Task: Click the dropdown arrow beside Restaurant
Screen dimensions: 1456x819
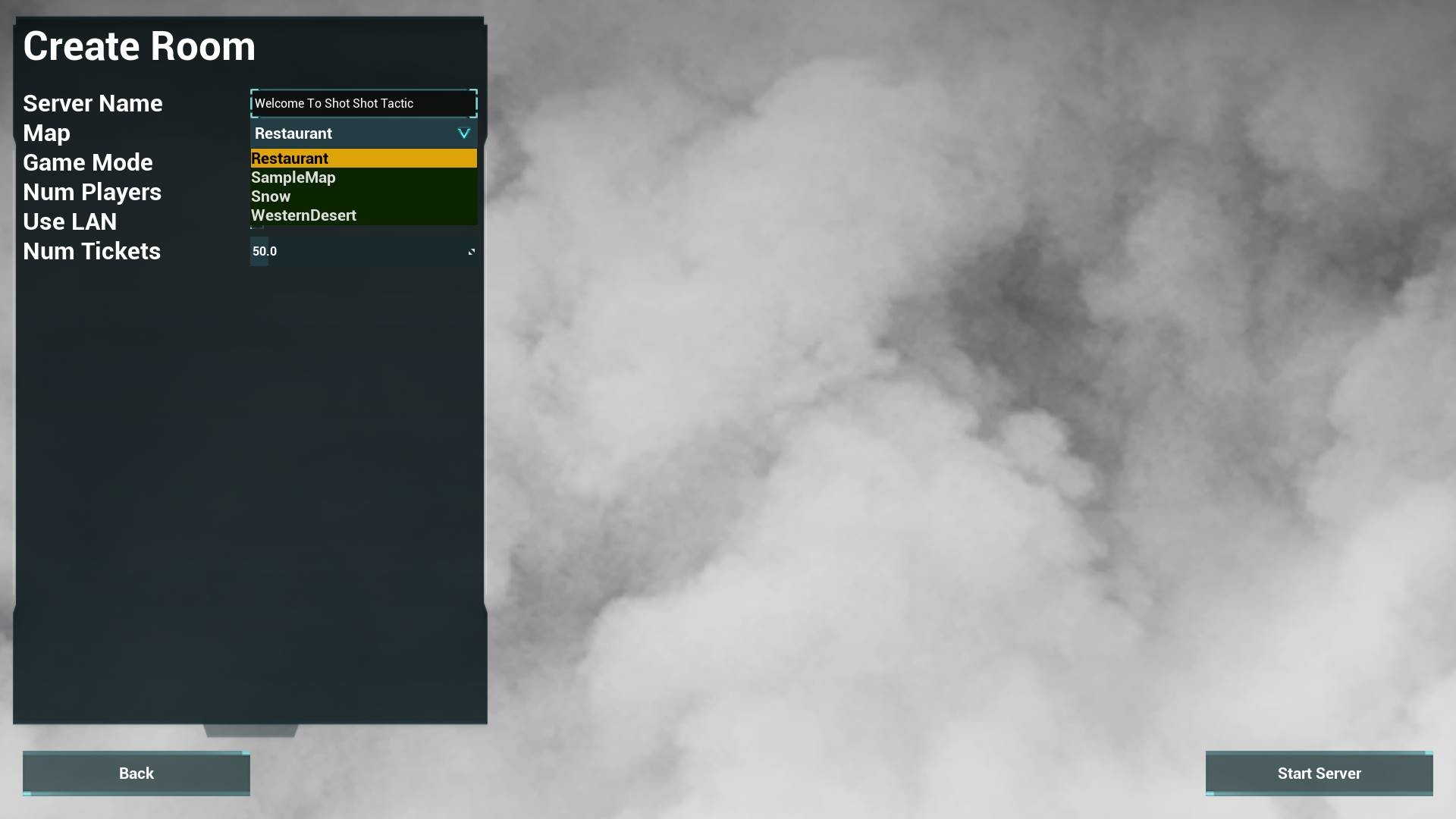Action: (x=463, y=133)
